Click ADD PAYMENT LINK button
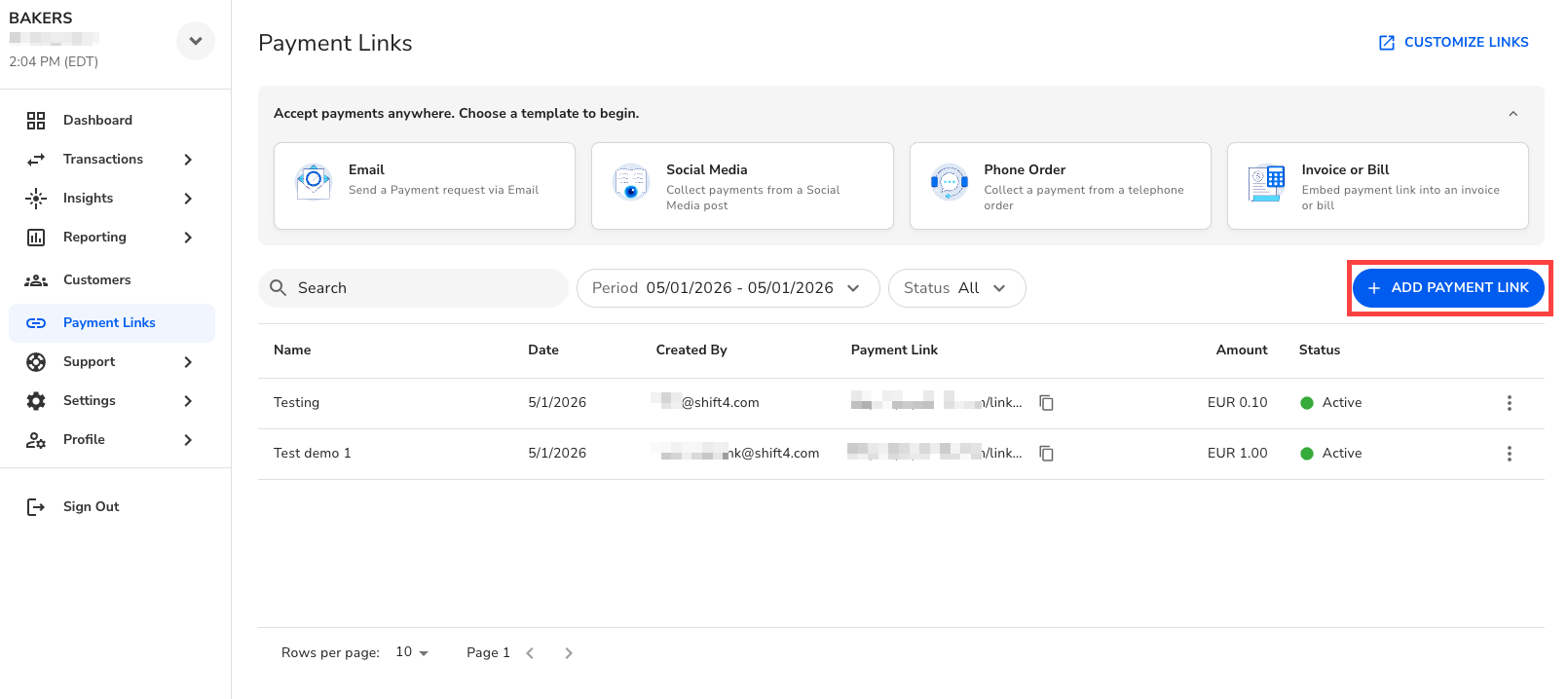 tap(1448, 288)
